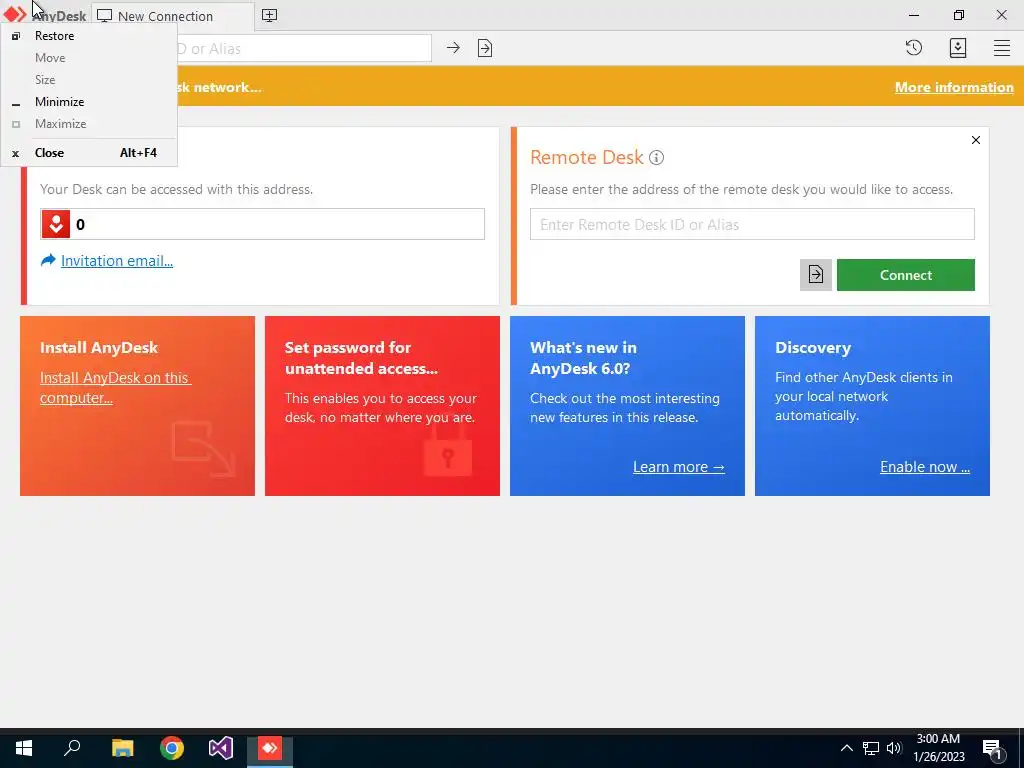This screenshot has height=768, width=1024.
Task: Open the notification center icon
Action: [993, 749]
